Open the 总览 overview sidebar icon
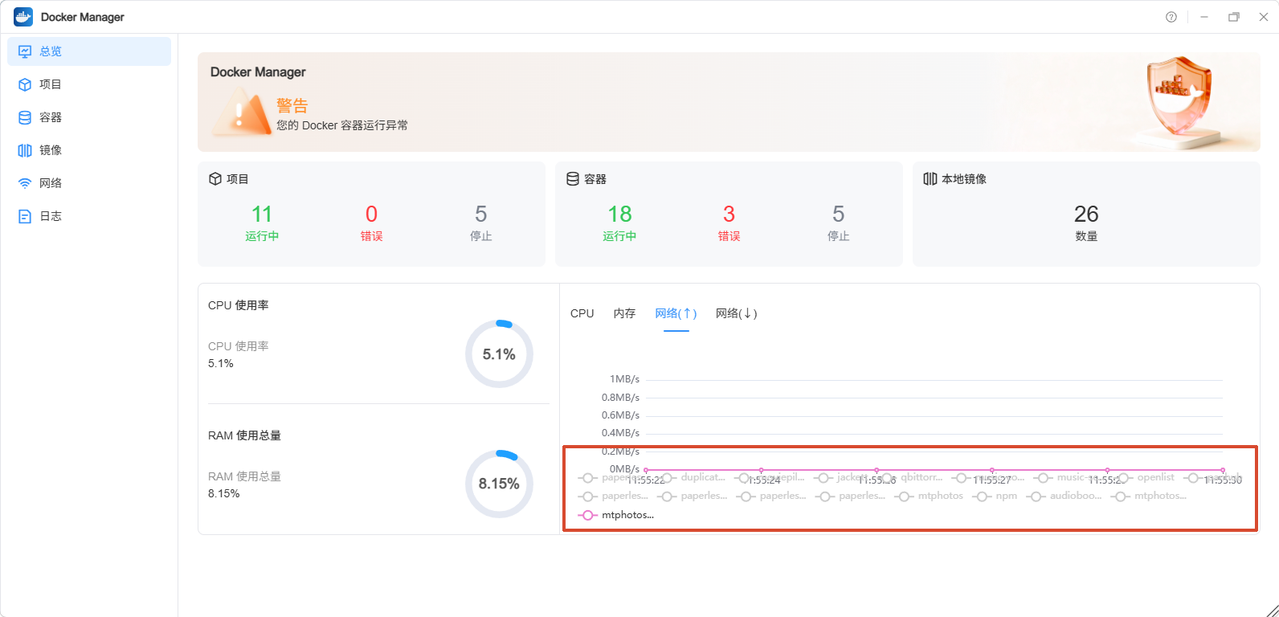The image size is (1279, 617). point(25,51)
